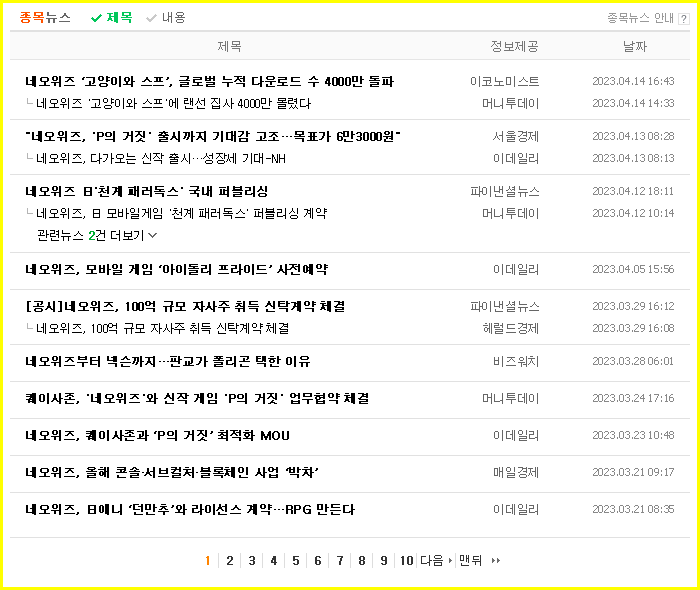Go to page 3

pyautogui.click(x=252, y=561)
